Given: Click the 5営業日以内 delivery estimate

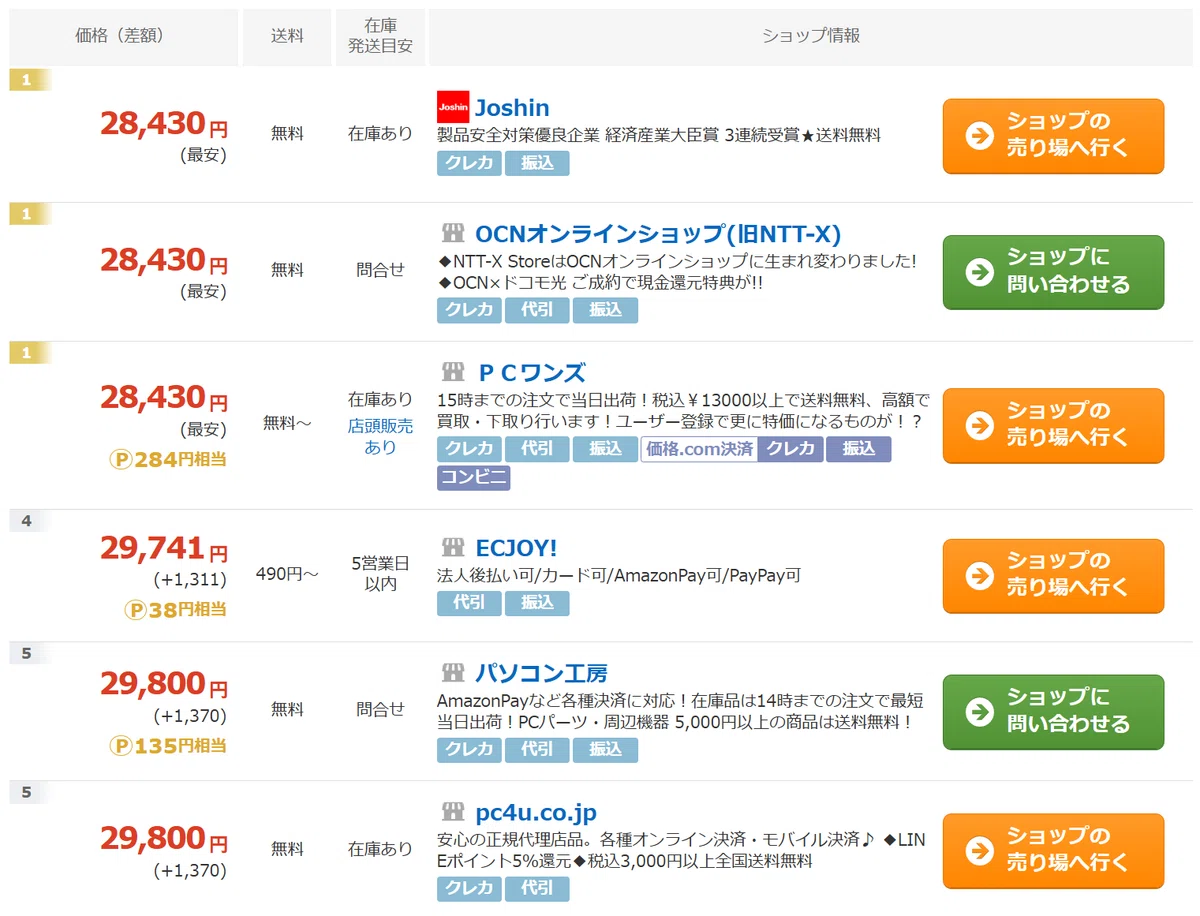Looking at the screenshot, I should pyautogui.click(x=380, y=574).
